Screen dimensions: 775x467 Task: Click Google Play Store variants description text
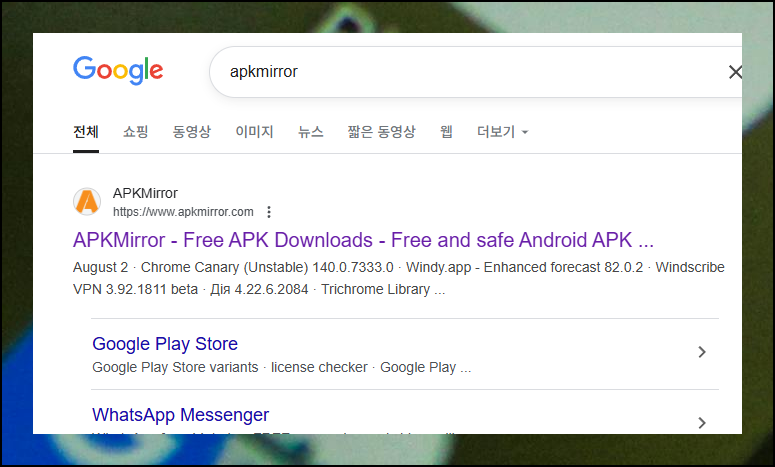pyautogui.click(x=282, y=368)
